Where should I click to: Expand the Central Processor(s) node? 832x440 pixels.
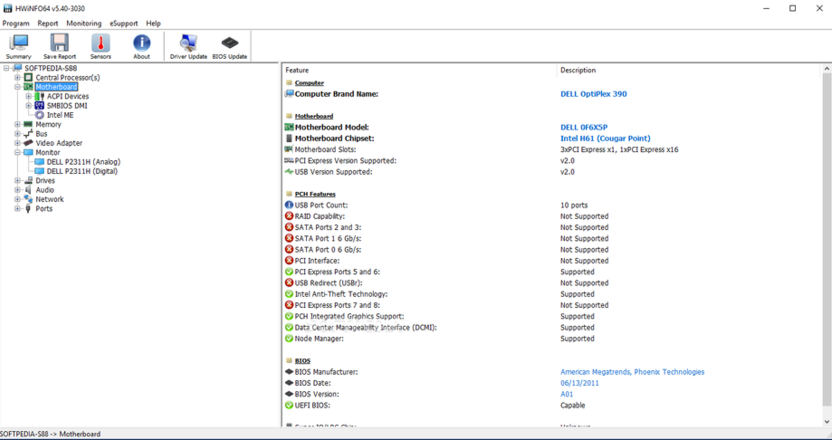point(17,78)
